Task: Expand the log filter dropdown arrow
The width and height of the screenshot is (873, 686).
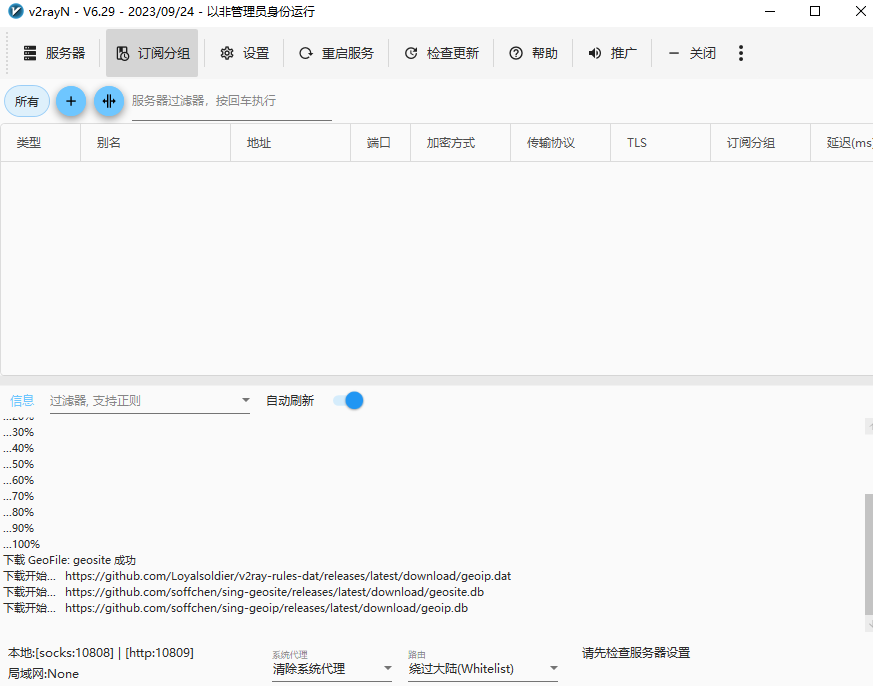Action: coord(245,400)
